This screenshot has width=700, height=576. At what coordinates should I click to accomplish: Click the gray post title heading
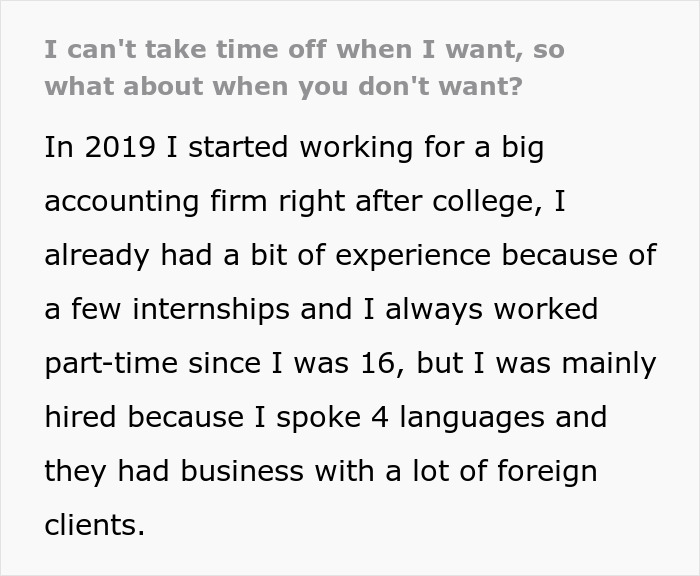tap(304, 66)
